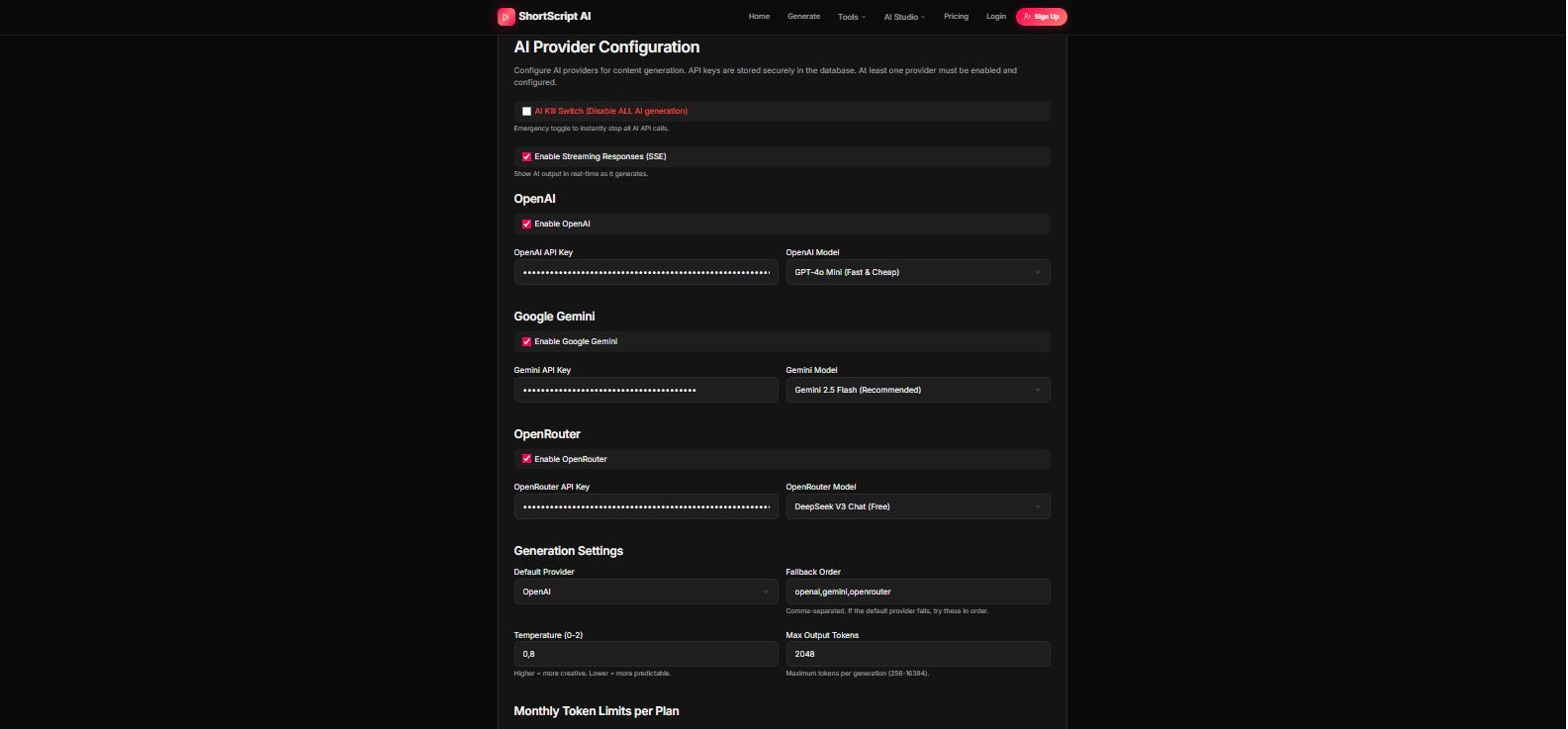Toggle the AI Kill Switch checkbox
This screenshot has height=729, width=1568.
(526, 112)
